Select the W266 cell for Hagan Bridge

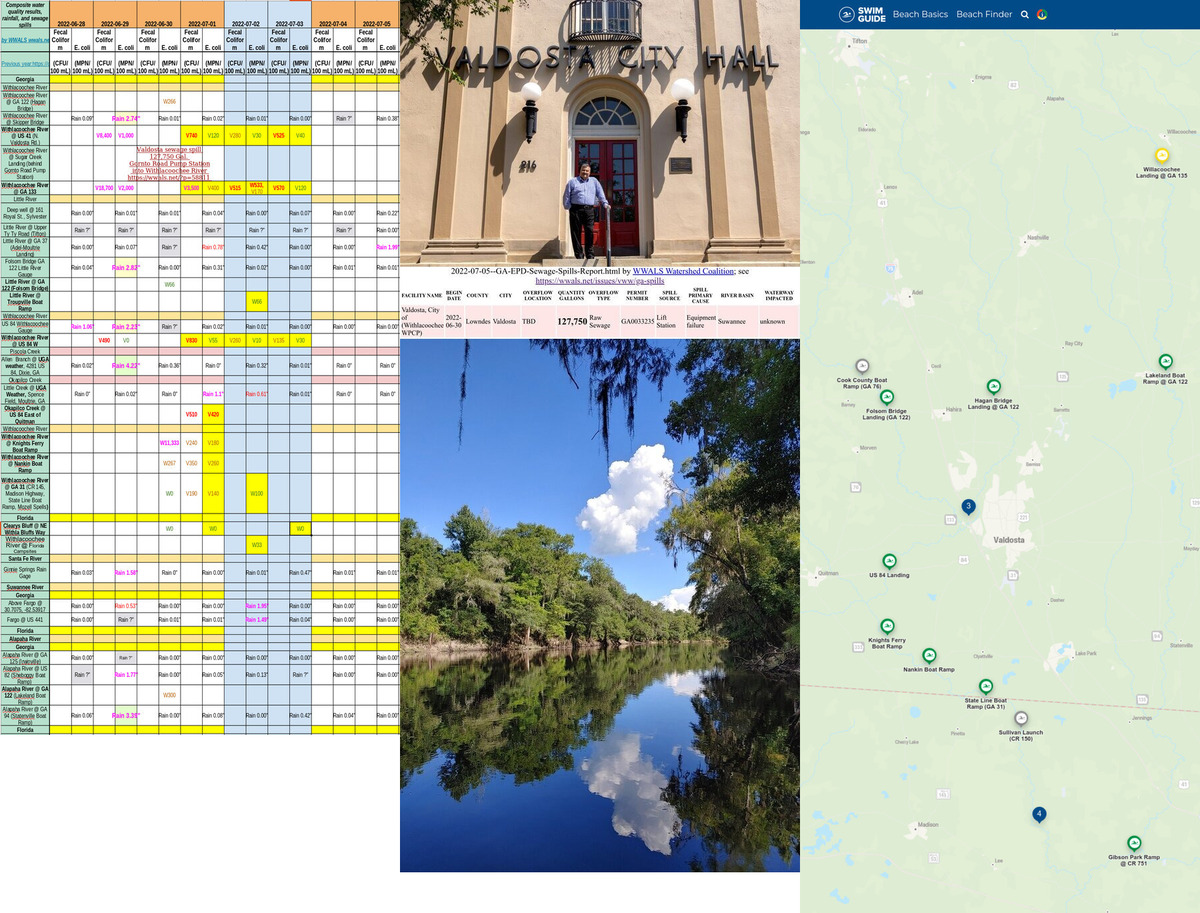[169, 101]
